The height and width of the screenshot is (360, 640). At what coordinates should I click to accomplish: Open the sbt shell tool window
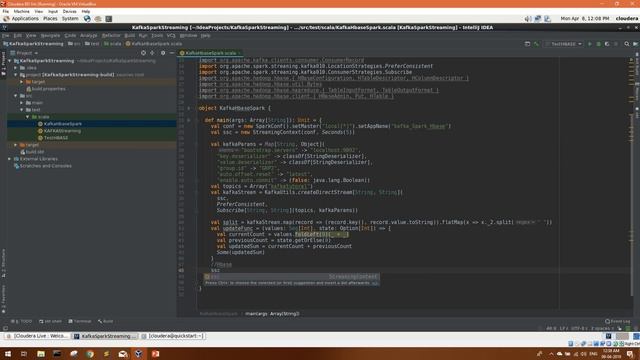click(50, 321)
